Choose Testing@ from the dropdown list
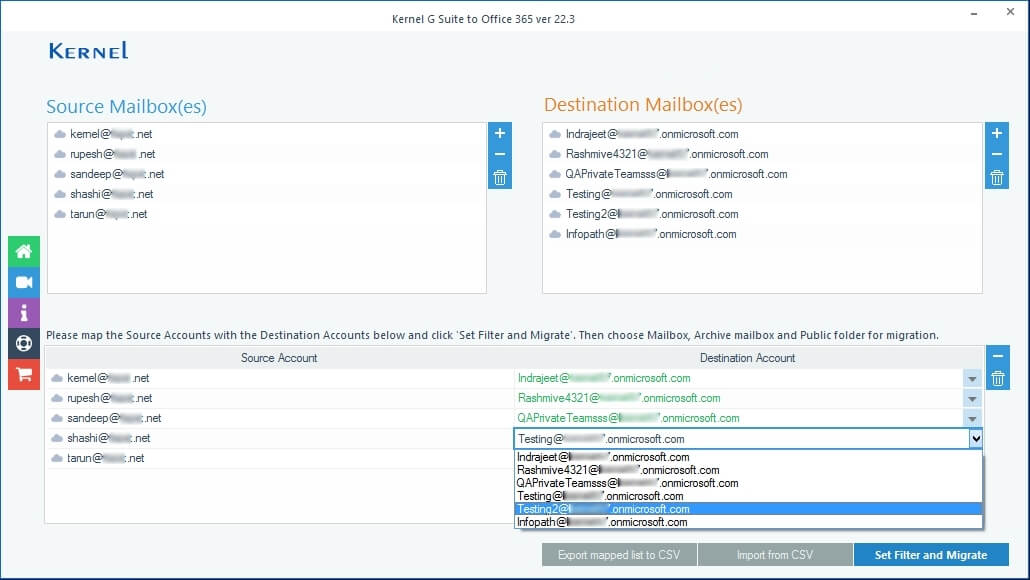 click(x=748, y=496)
